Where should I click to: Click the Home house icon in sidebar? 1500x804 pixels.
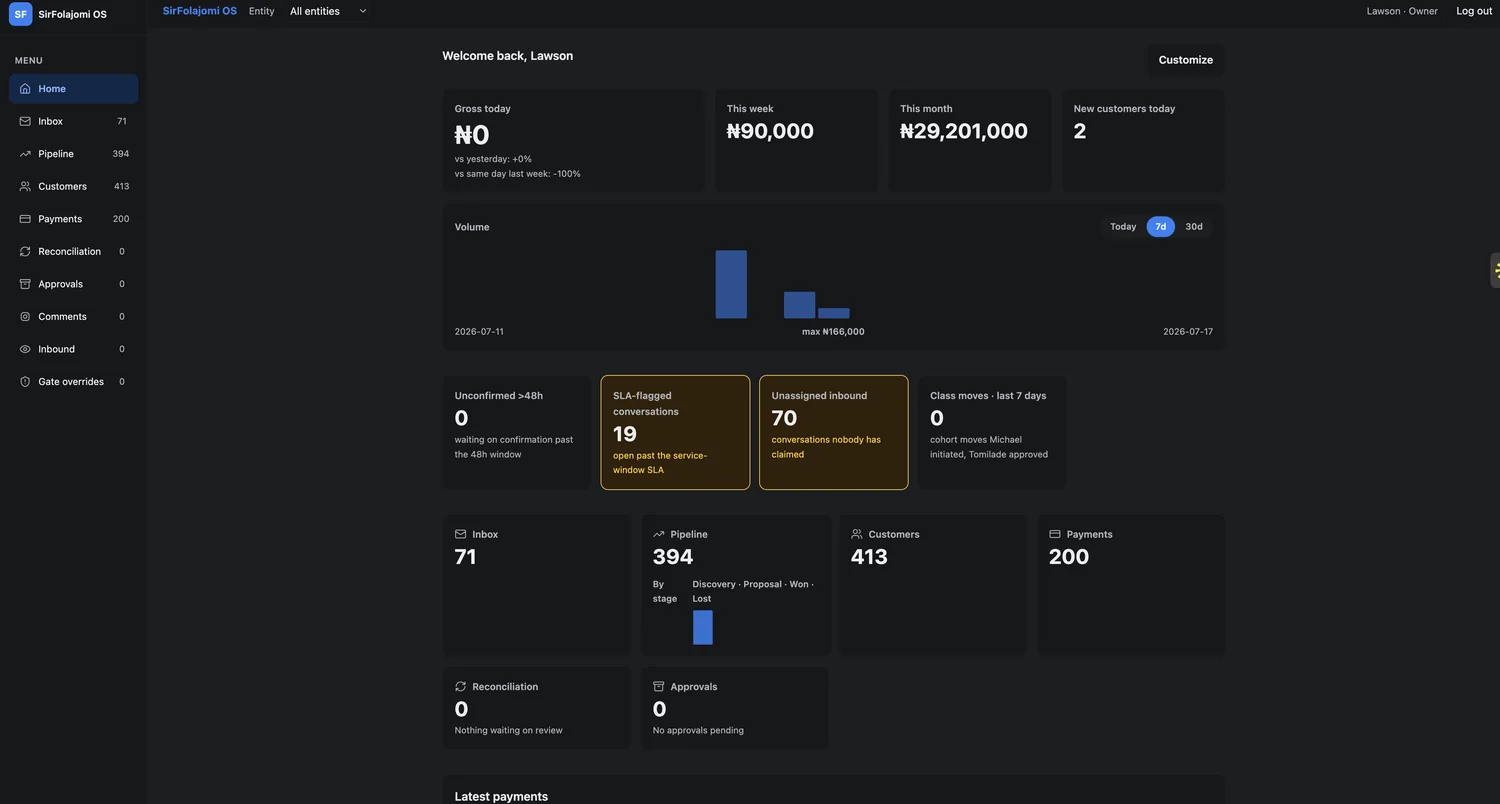[25, 89]
